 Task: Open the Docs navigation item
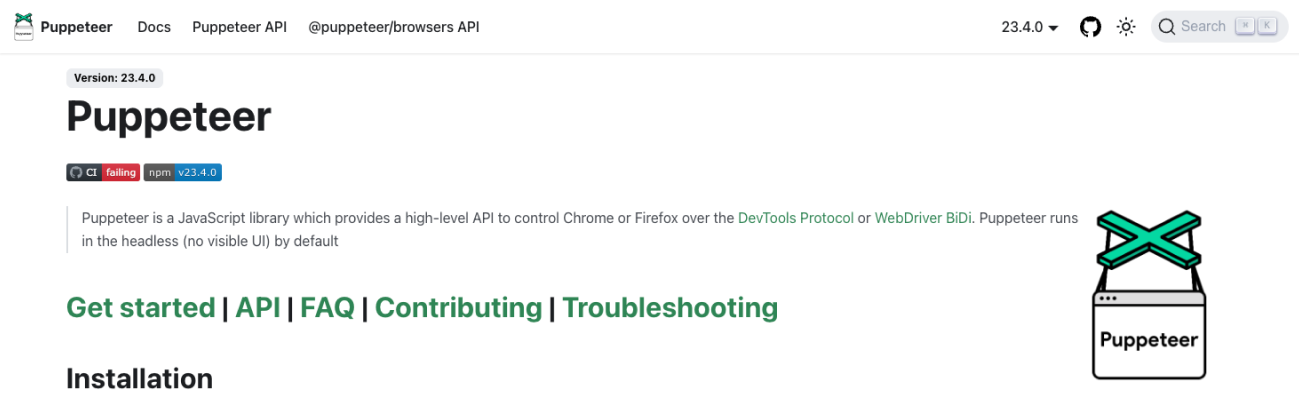154,27
